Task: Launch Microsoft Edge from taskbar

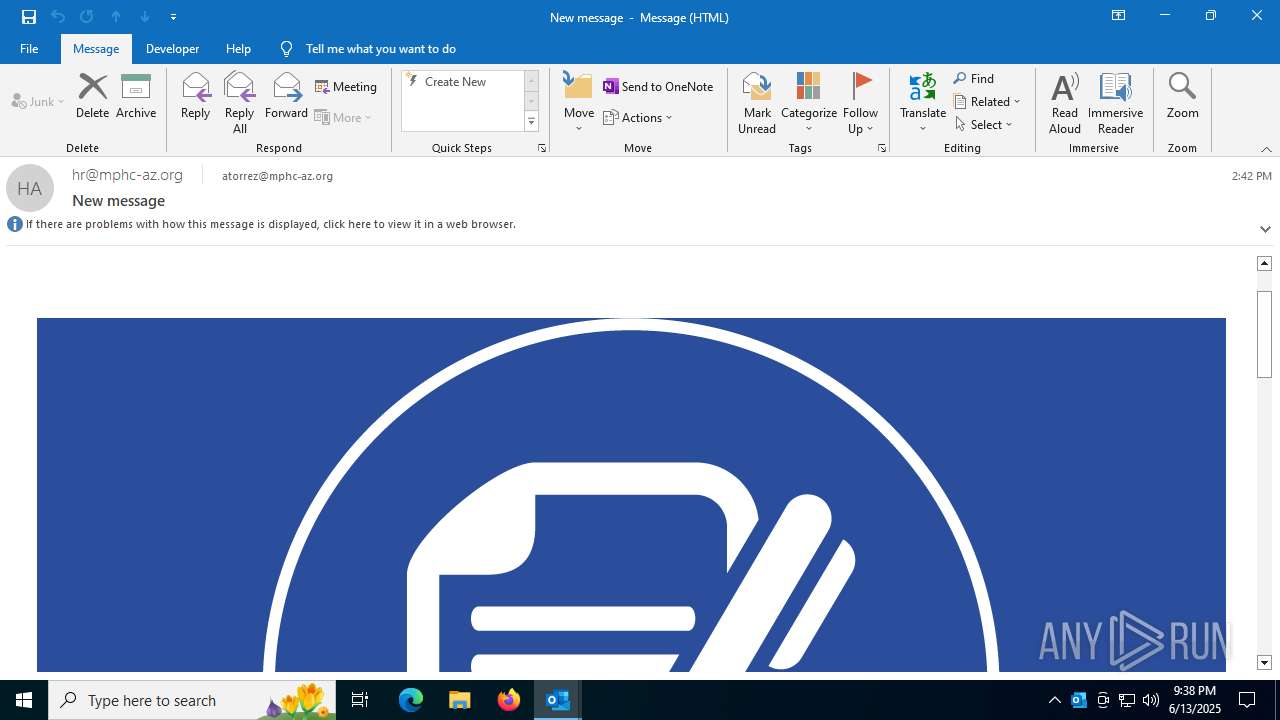Action: pos(411,700)
